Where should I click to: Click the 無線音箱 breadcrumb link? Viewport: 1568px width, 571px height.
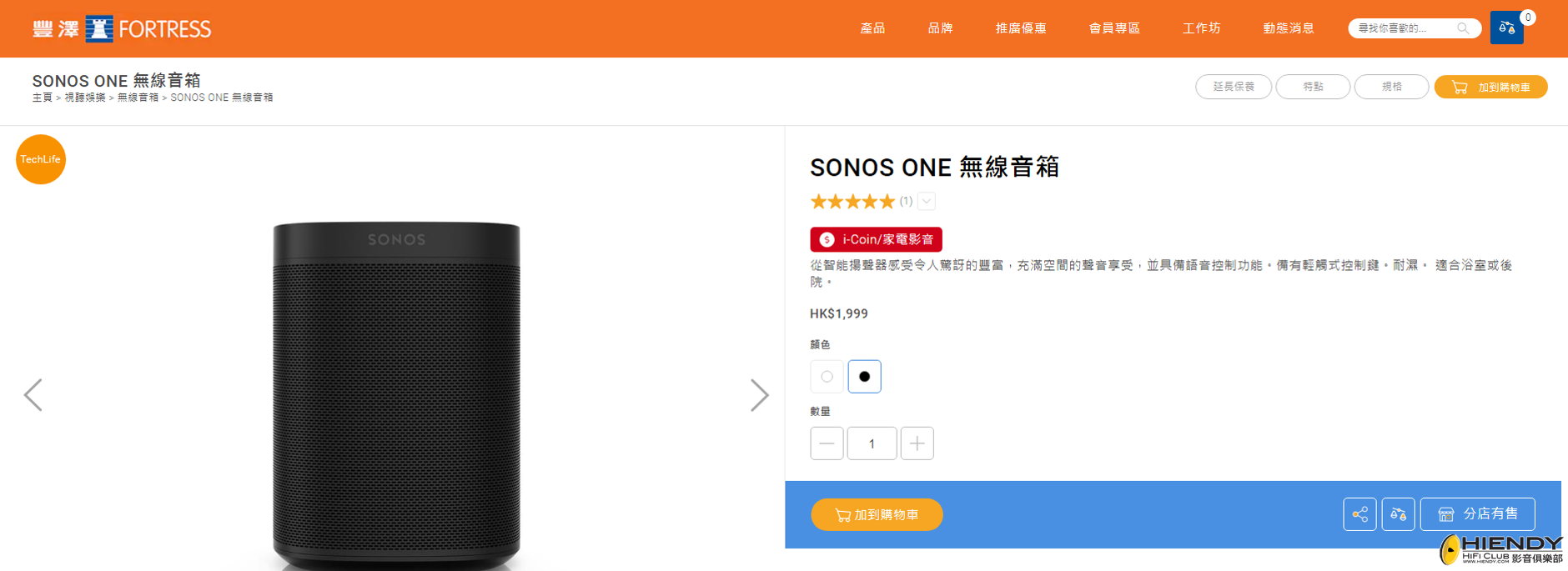pyautogui.click(x=138, y=98)
